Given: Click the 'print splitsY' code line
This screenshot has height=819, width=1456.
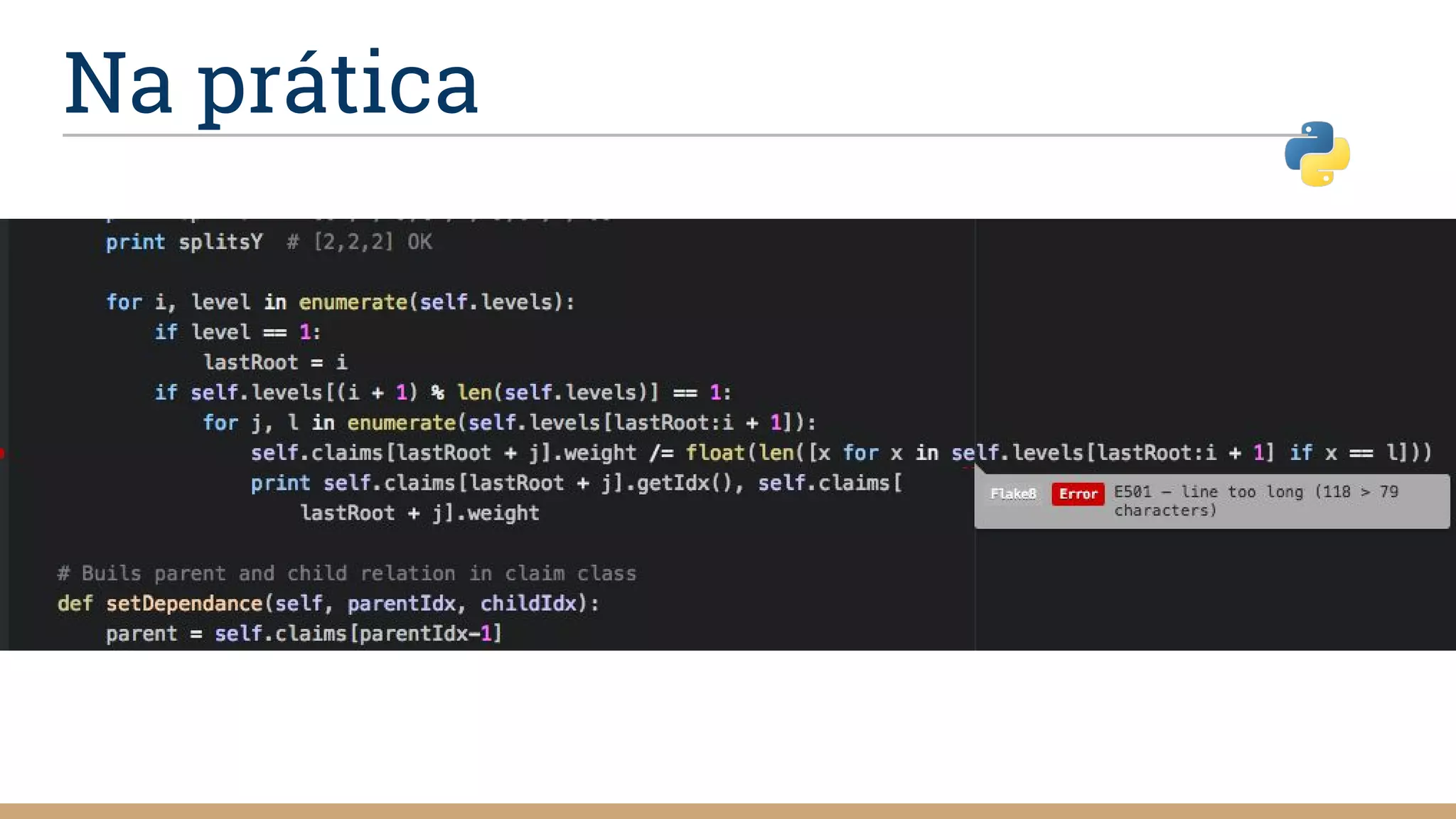Looking at the screenshot, I should 184,242.
